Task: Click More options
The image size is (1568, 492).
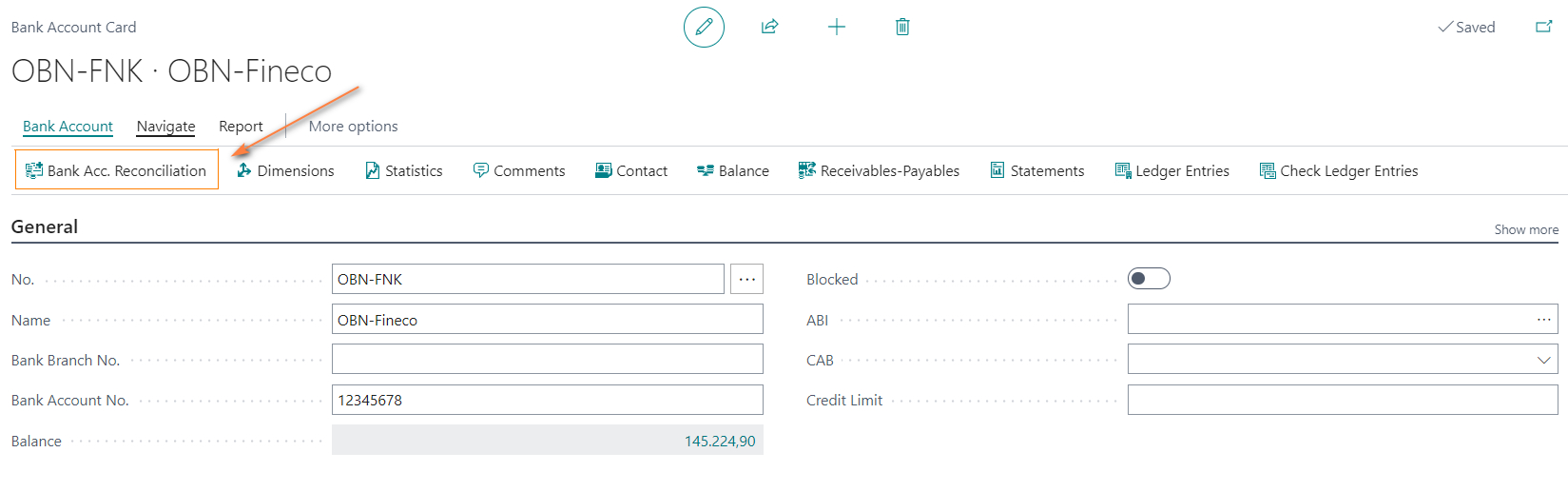Action: point(353,126)
